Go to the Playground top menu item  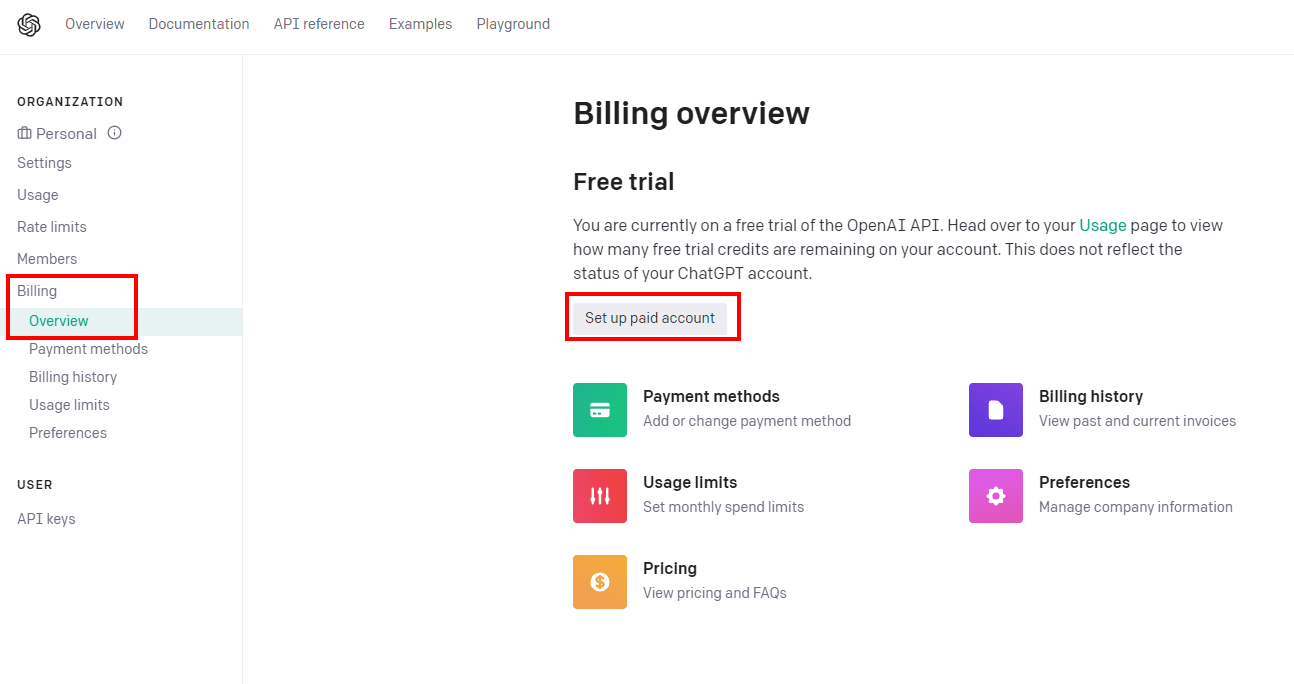click(x=513, y=24)
